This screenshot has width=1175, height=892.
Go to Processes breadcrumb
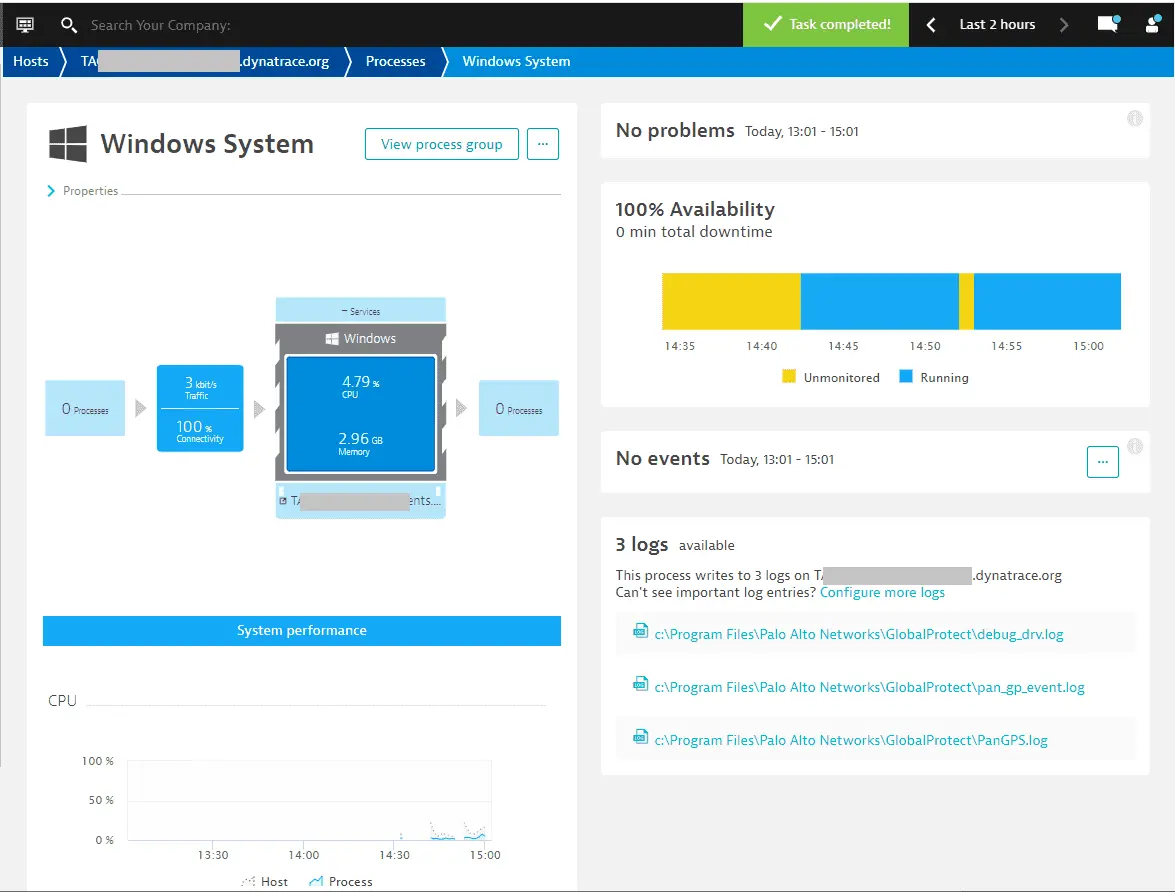395,61
